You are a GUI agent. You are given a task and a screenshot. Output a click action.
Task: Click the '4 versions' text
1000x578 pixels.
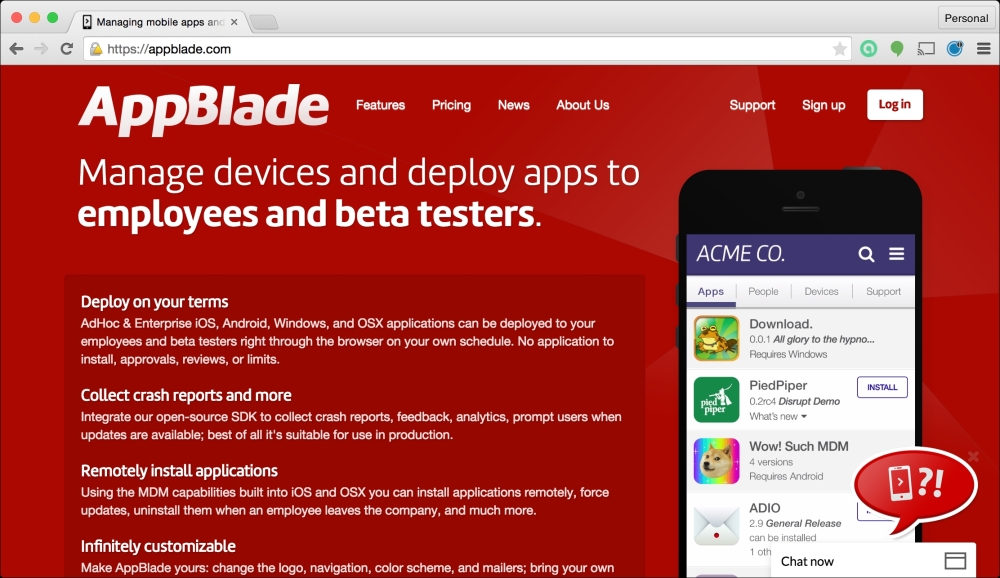pos(771,463)
